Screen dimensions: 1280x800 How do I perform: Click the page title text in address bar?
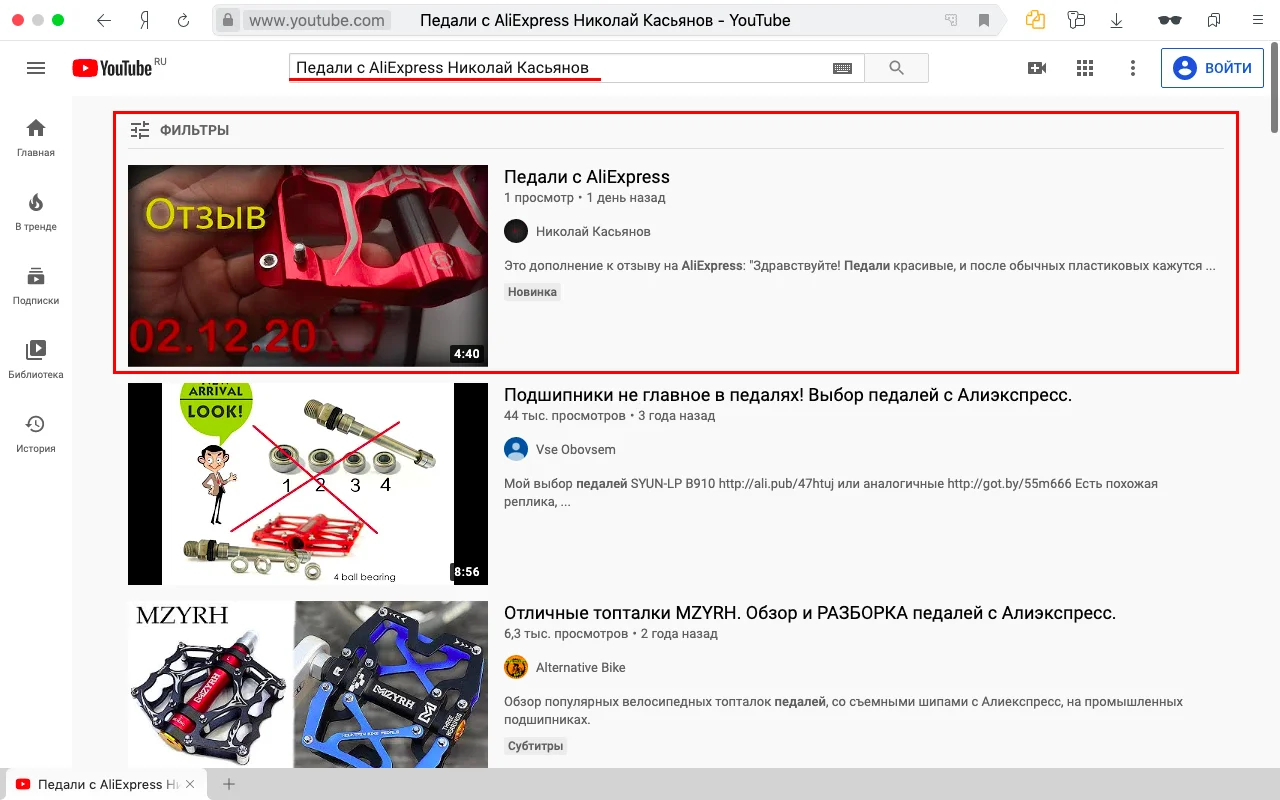(x=605, y=20)
